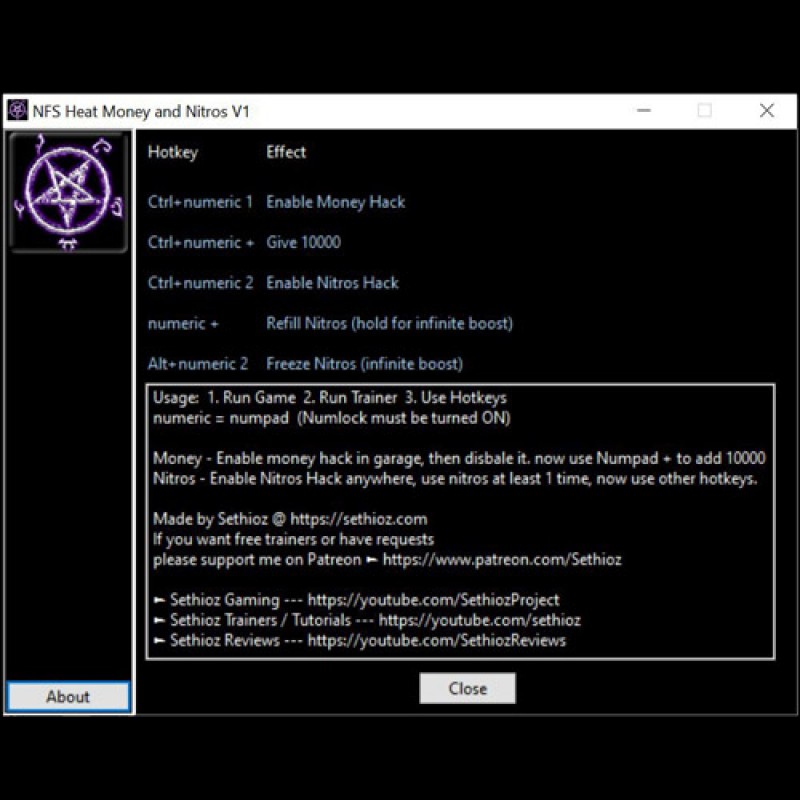Image resolution: width=800 pixels, height=800 pixels.
Task: Click the disabled maximize window button
Action: [x=705, y=111]
